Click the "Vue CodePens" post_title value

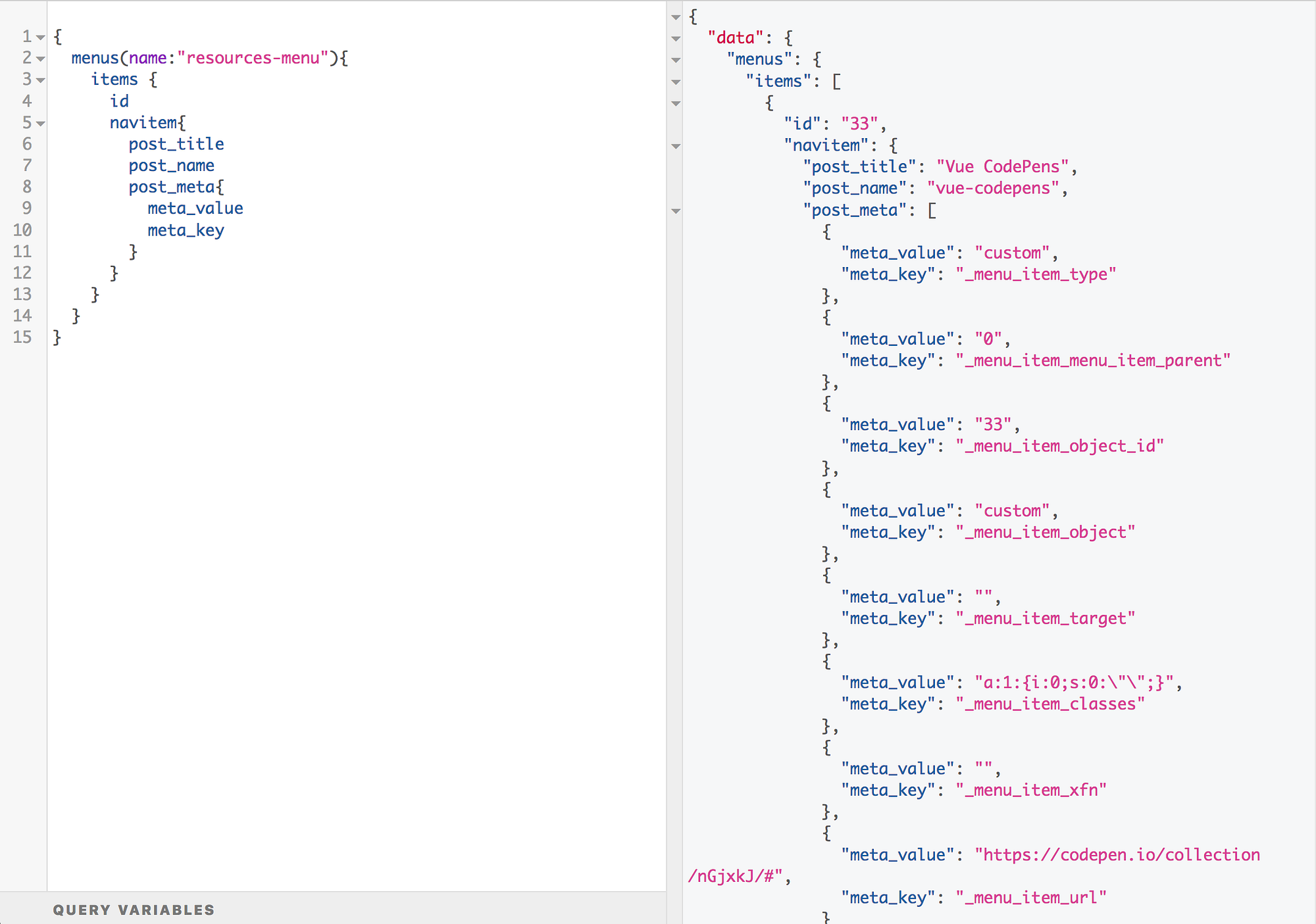pyautogui.click(x=1003, y=166)
